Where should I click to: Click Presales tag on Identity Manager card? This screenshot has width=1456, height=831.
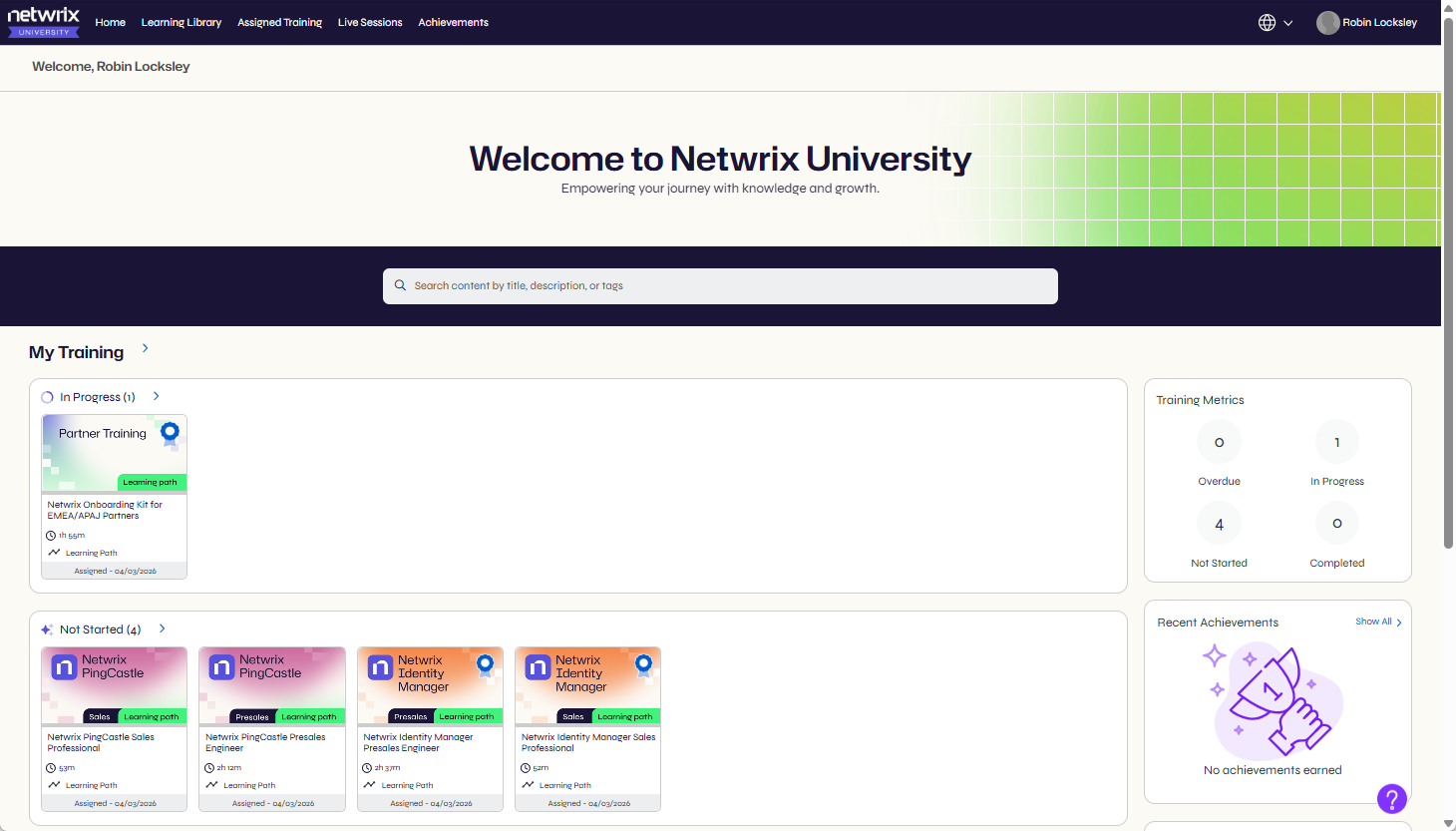(x=410, y=716)
